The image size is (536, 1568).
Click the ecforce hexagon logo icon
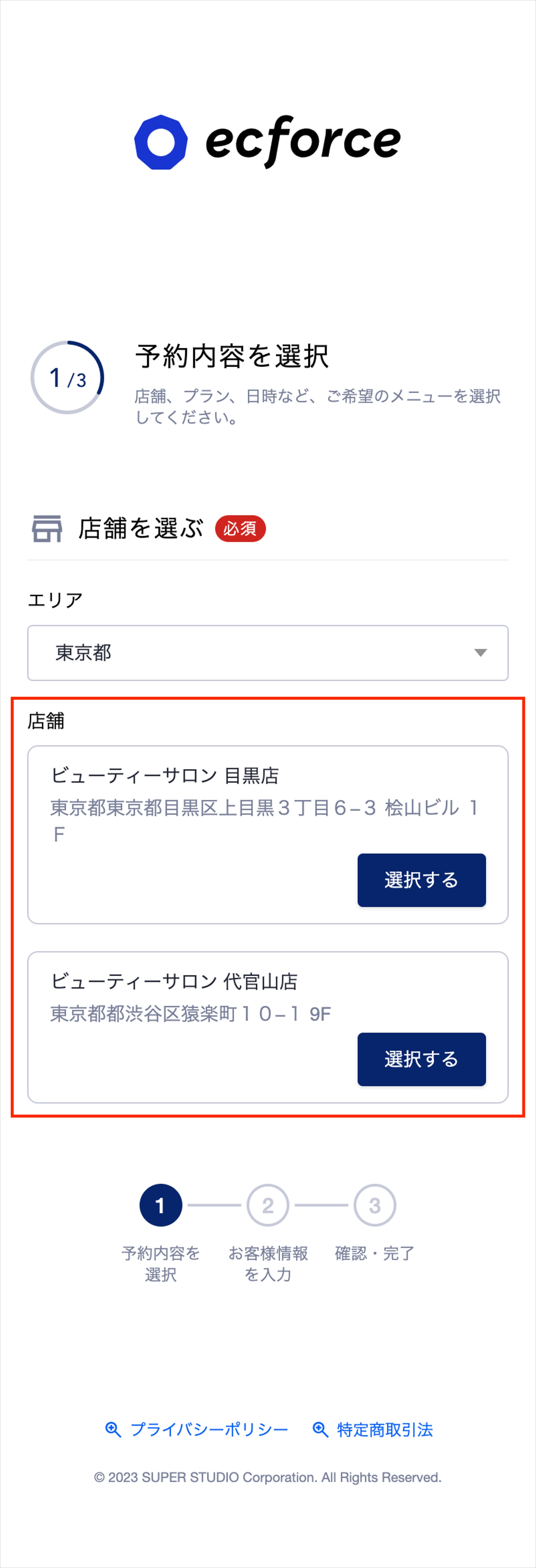click(161, 142)
